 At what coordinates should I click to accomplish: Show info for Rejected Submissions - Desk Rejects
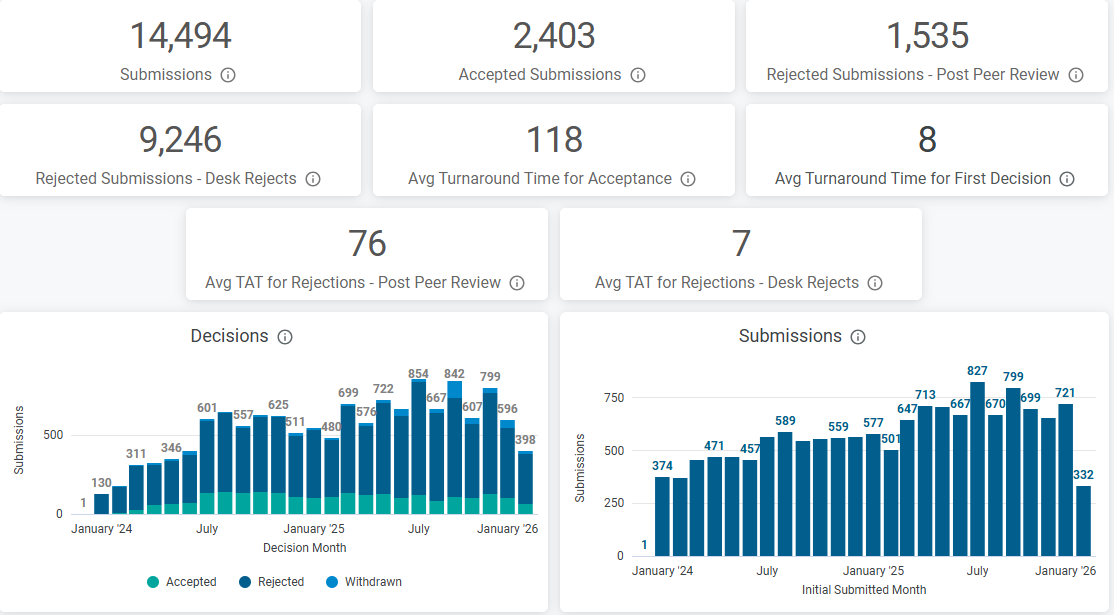point(313,179)
